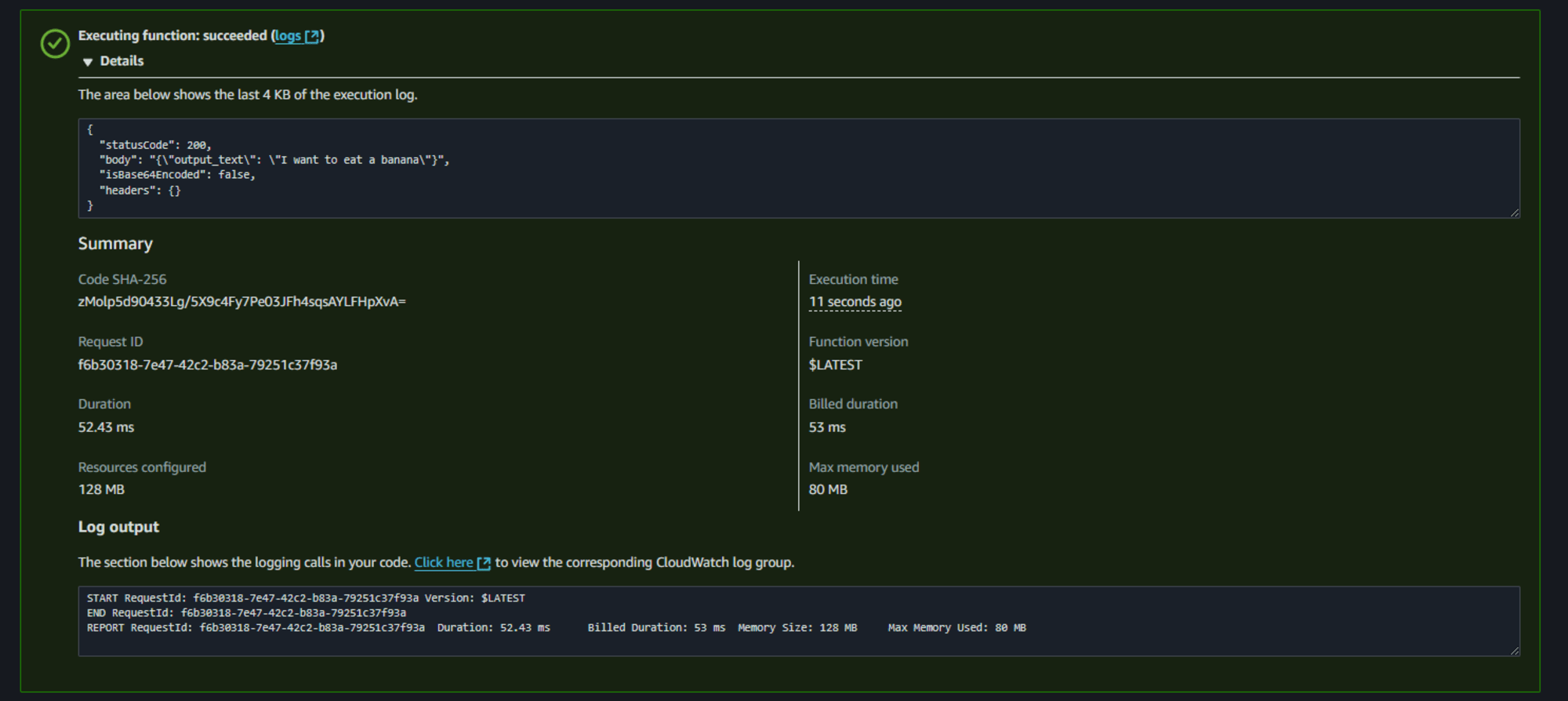Click the Function version label
This screenshot has width=1568, height=701.
coord(858,342)
